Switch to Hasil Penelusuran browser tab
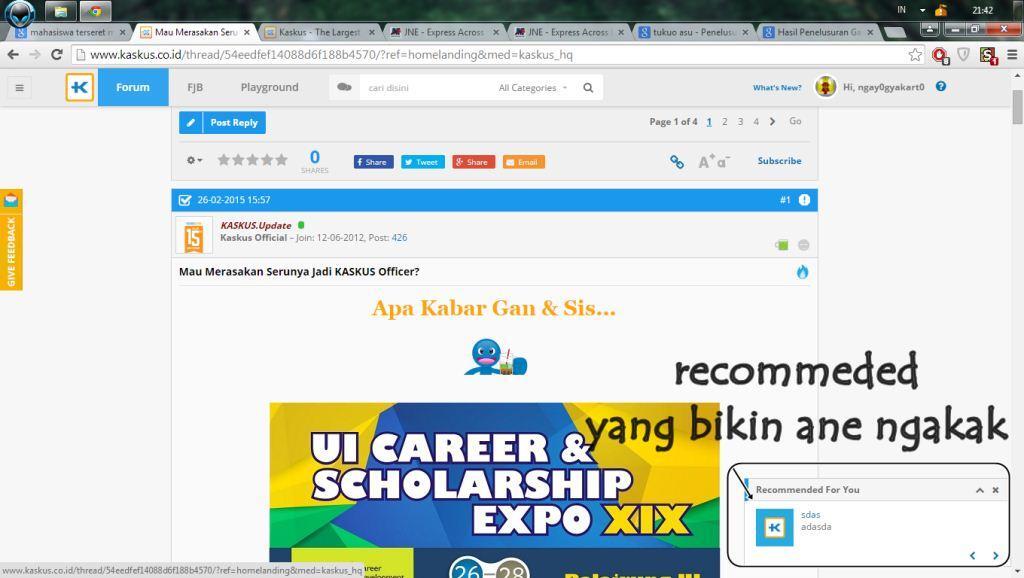The width and height of the screenshot is (1024, 578). point(818,32)
